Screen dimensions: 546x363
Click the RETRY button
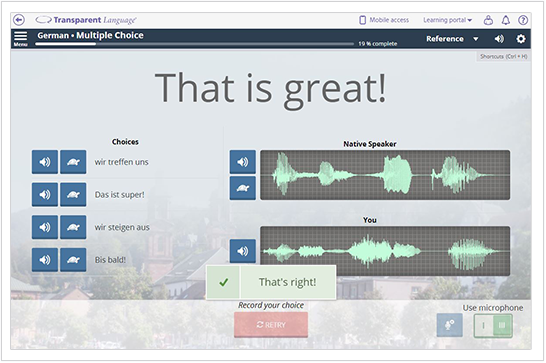click(x=271, y=325)
